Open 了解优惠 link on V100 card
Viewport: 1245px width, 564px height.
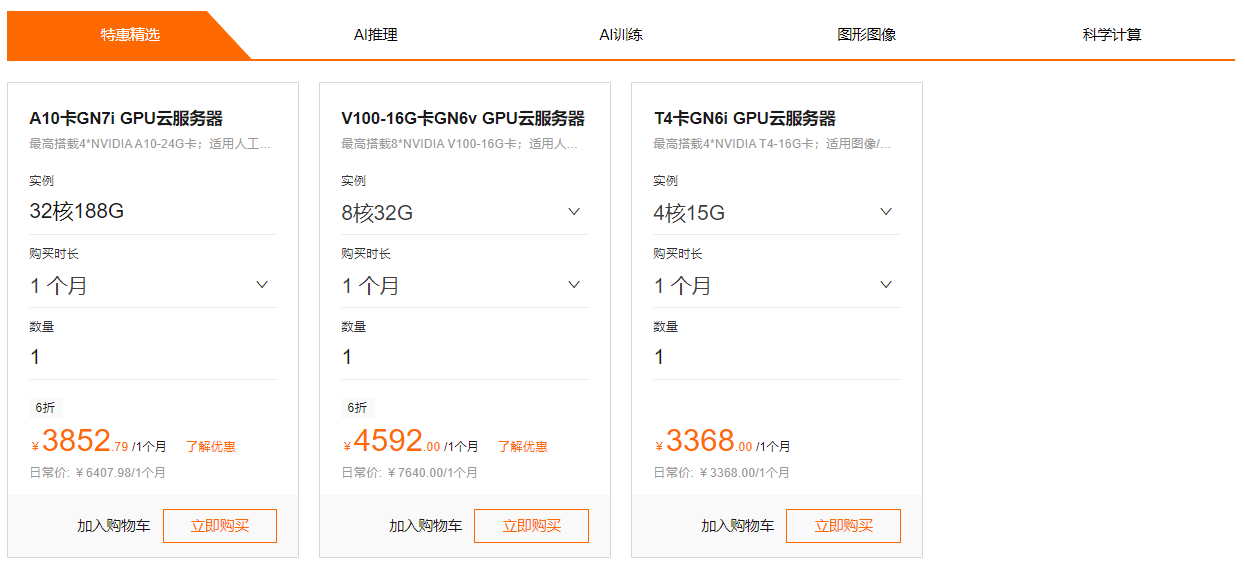[x=523, y=447]
